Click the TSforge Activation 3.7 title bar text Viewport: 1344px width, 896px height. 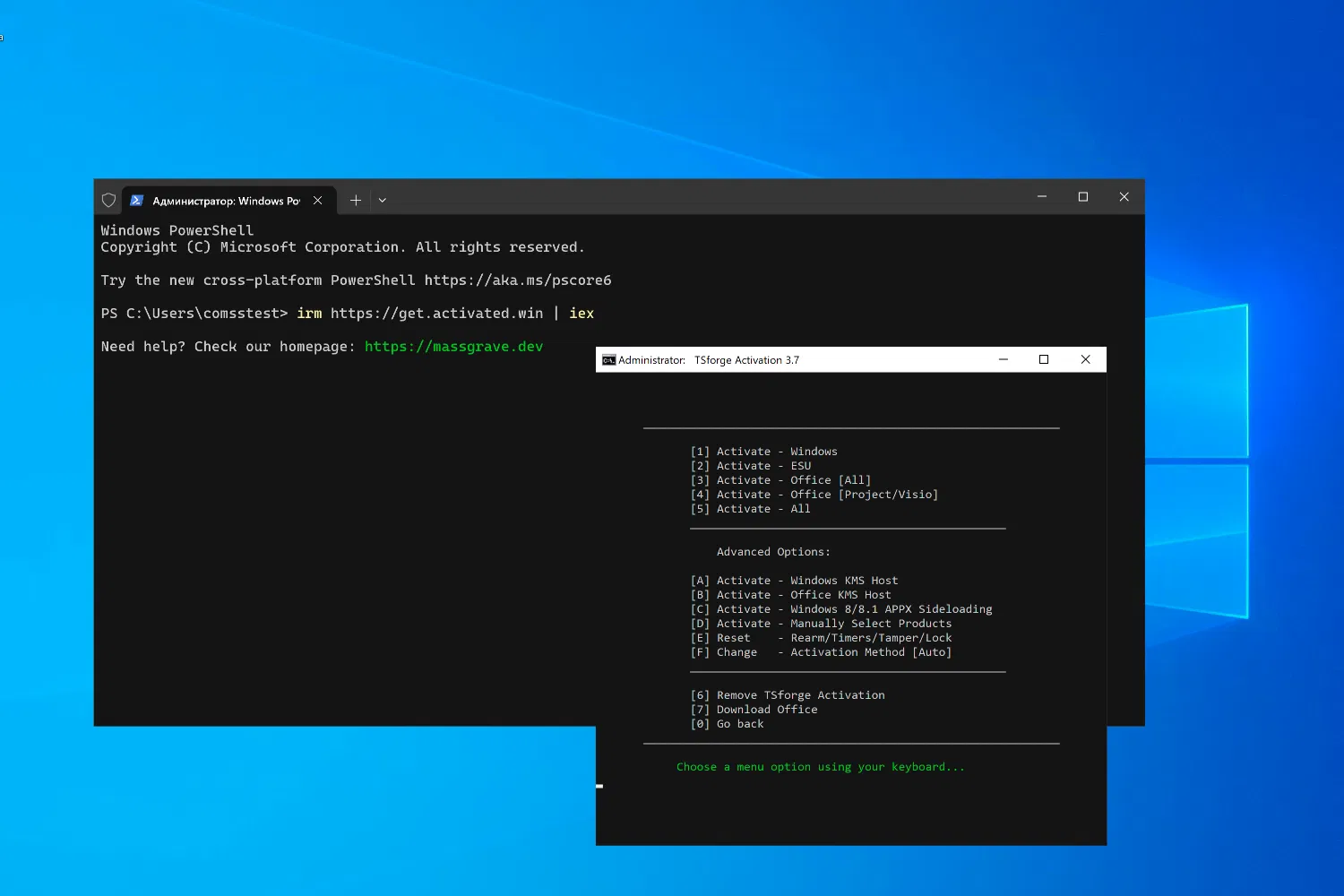pyautogui.click(x=746, y=360)
